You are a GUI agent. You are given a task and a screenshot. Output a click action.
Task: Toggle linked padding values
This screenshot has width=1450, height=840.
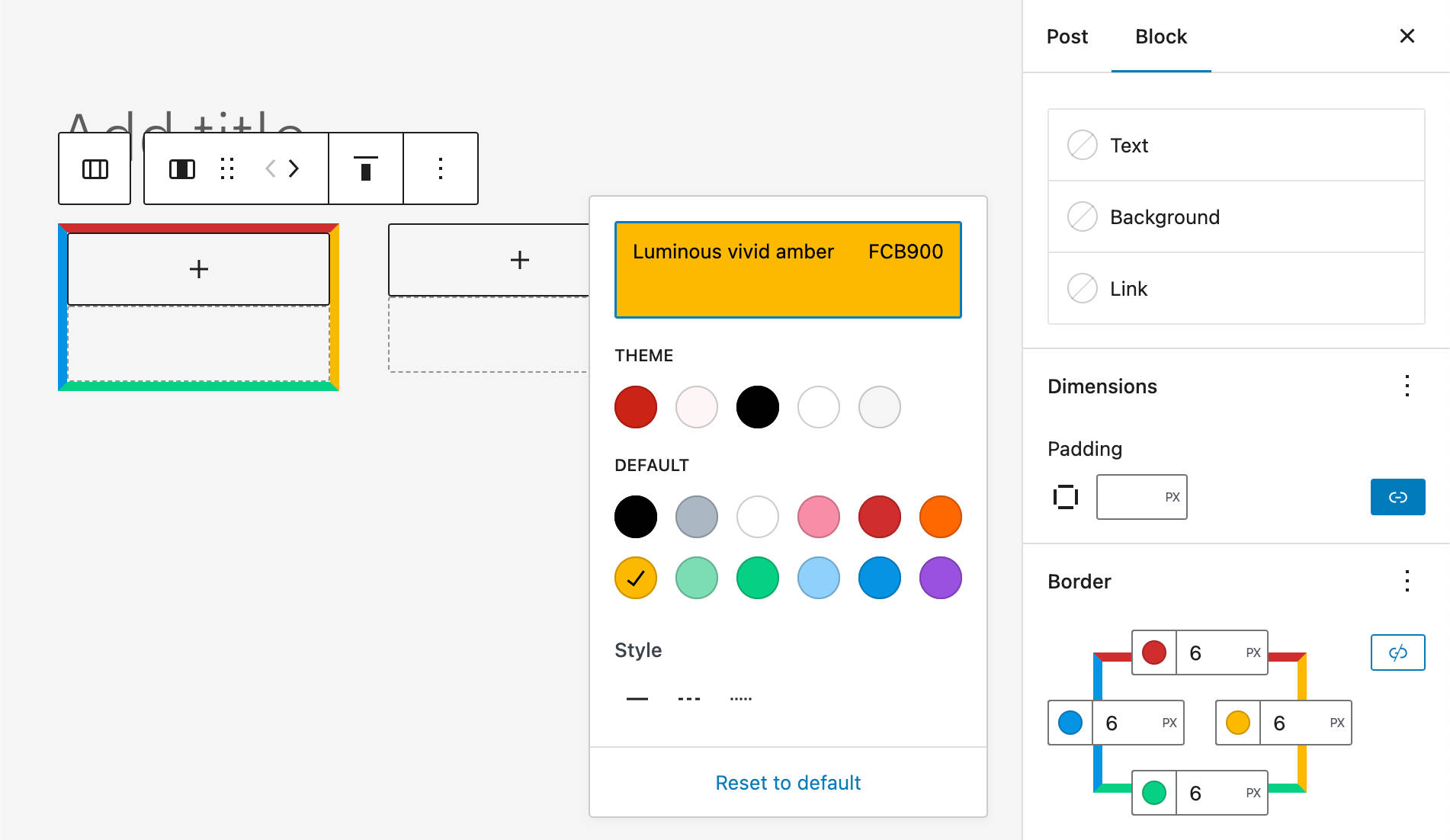(x=1397, y=496)
